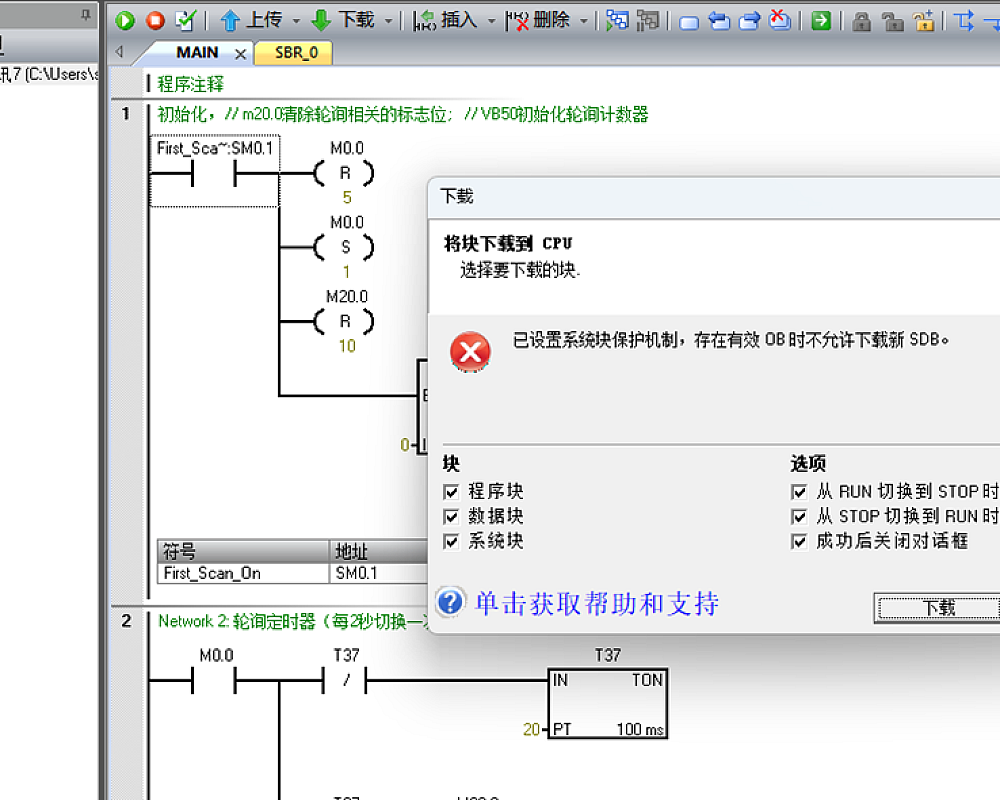Image resolution: width=1000 pixels, height=800 pixels.
Task: Click the program status monitoring icon
Action: coord(618,21)
